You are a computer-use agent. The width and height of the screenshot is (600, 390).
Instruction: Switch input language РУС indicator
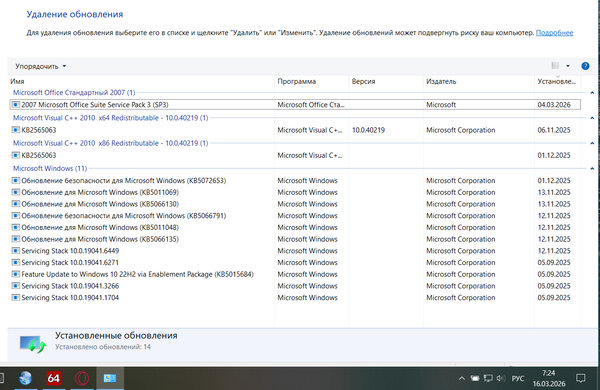pos(518,378)
